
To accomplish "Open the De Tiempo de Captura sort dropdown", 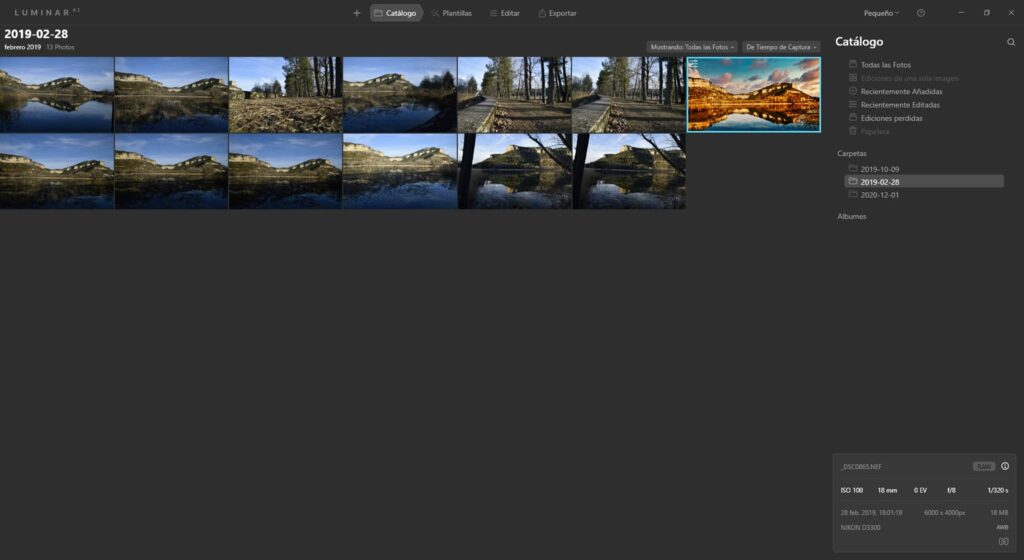I will [x=780, y=47].
